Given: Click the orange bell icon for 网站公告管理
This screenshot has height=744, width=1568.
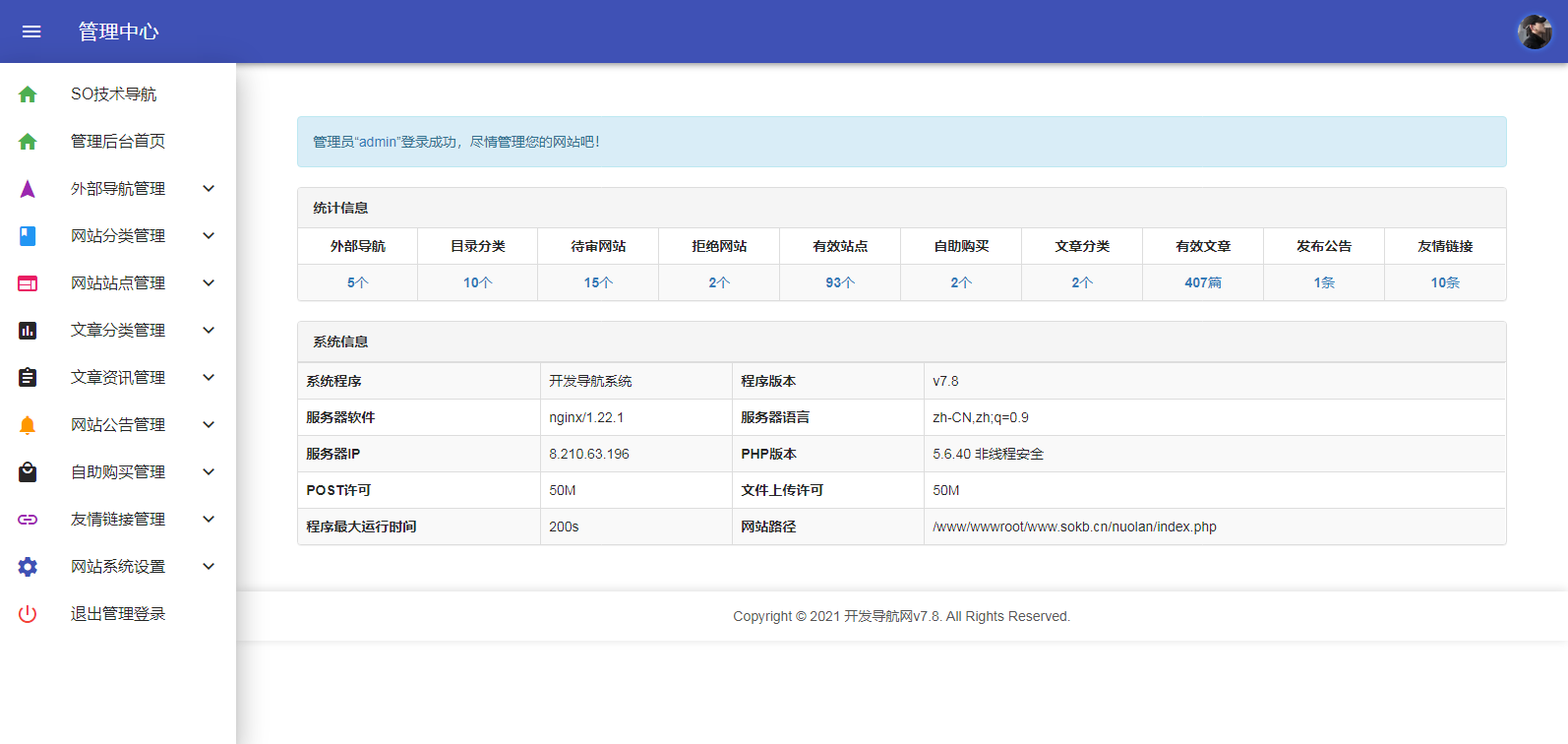Looking at the screenshot, I should pyautogui.click(x=28, y=425).
